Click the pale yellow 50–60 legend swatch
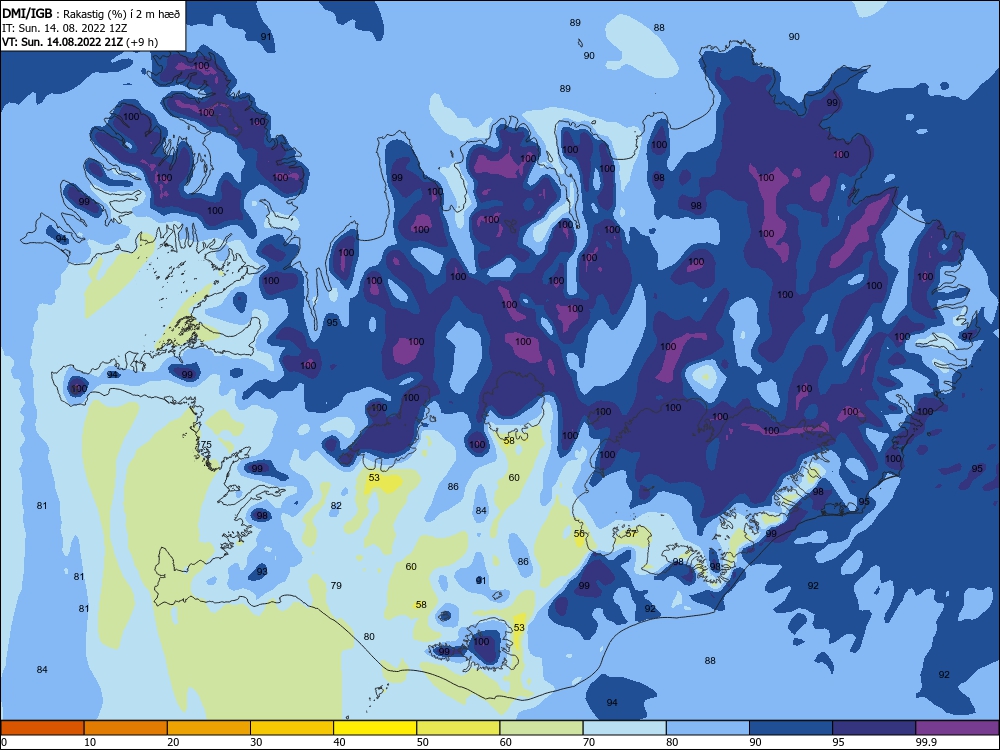 point(458,728)
